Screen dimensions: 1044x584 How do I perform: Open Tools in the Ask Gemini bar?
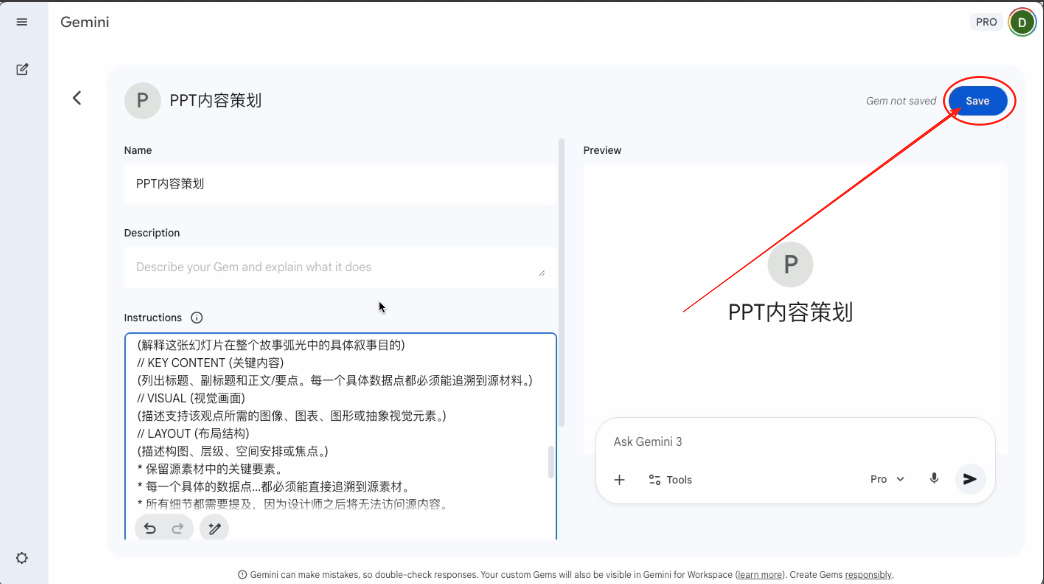coord(669,479)
